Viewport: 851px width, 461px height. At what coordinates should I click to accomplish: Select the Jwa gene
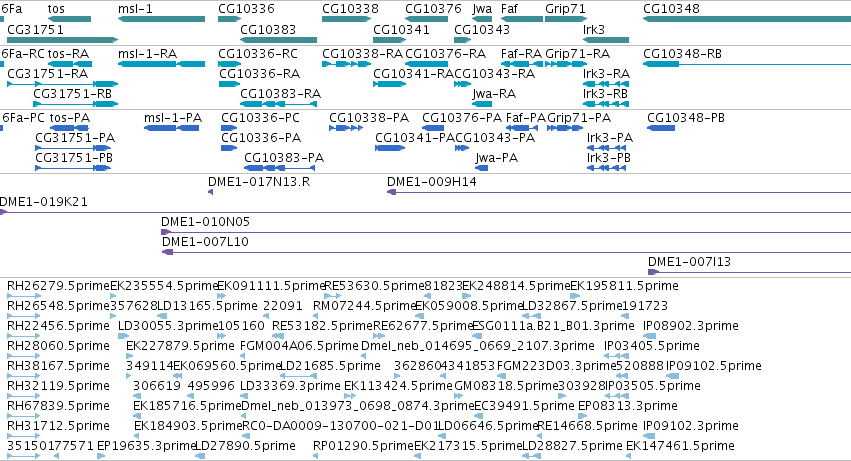coord(482,19)
